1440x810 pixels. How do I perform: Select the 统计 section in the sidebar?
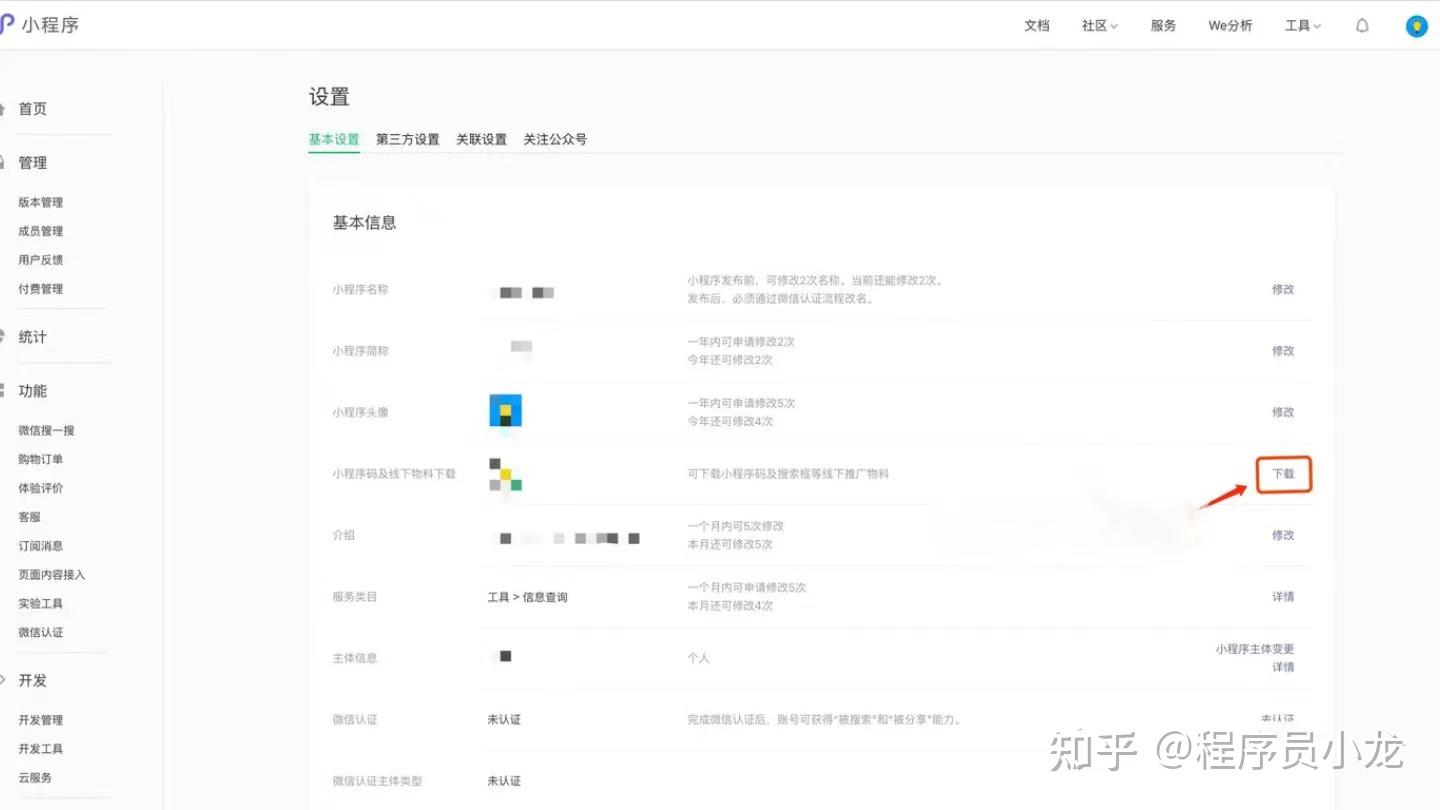click(x=32, y=337)
